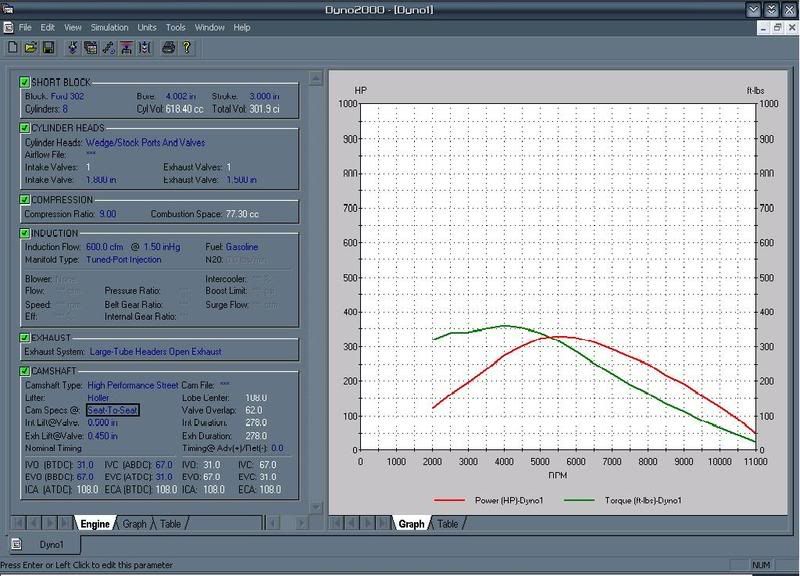
Task: Click the red-topped stand toolbar icon
Action: point(127,48)
